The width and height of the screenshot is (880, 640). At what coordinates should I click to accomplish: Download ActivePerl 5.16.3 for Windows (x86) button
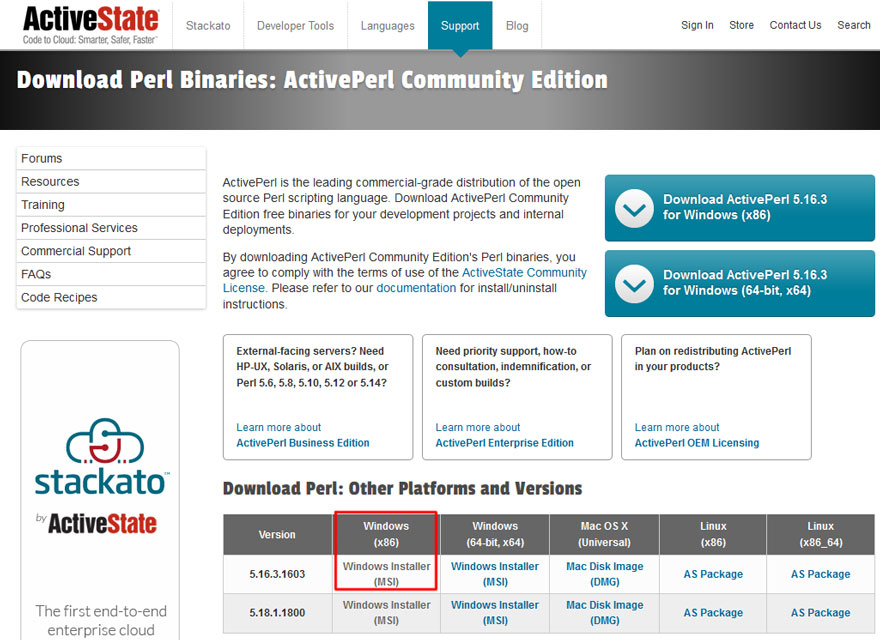(740, 208)
